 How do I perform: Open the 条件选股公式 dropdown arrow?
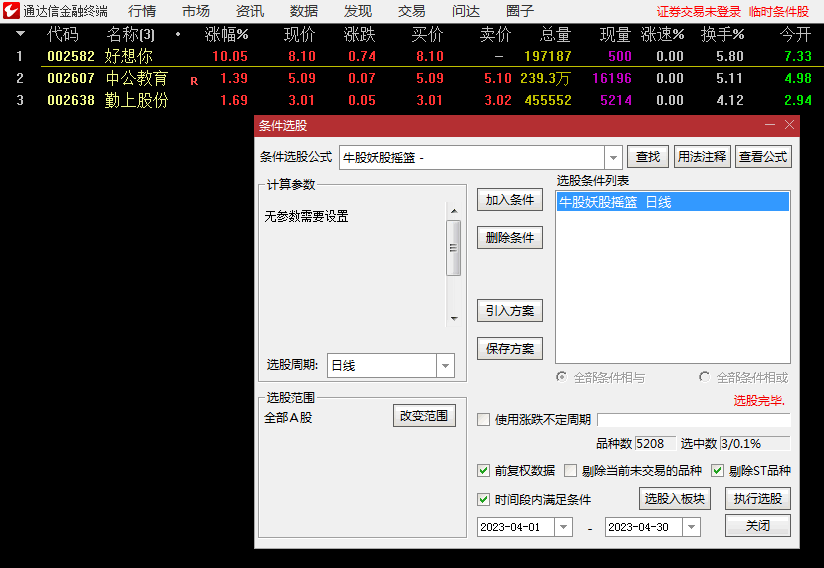click(613, 157)
